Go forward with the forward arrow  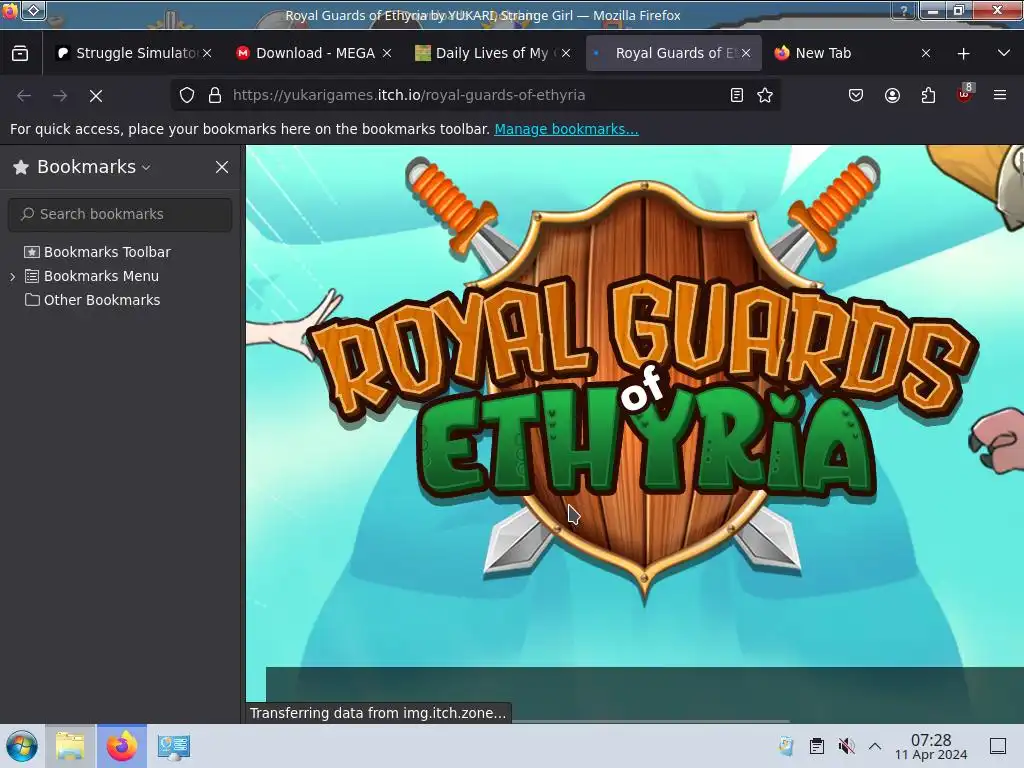click(60, 96)
